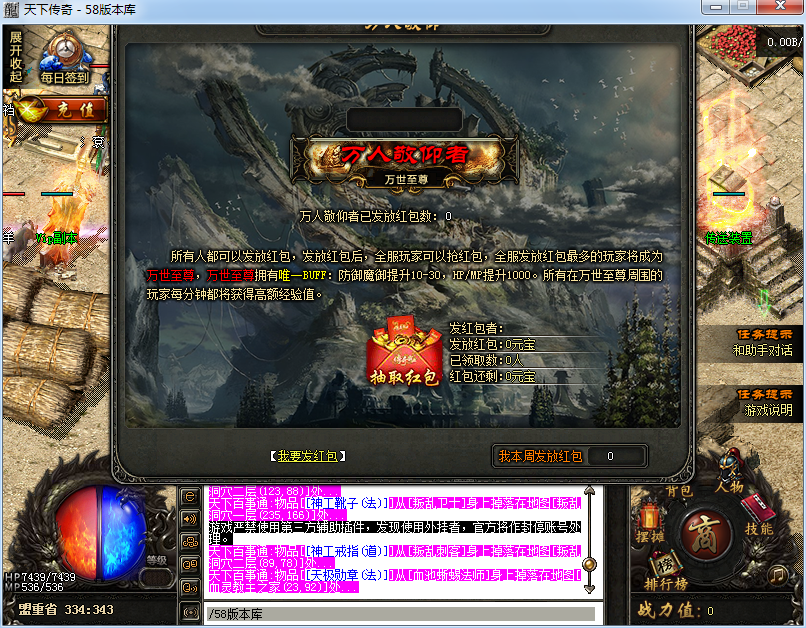Click the MP536/536 readout

point(34,587)
